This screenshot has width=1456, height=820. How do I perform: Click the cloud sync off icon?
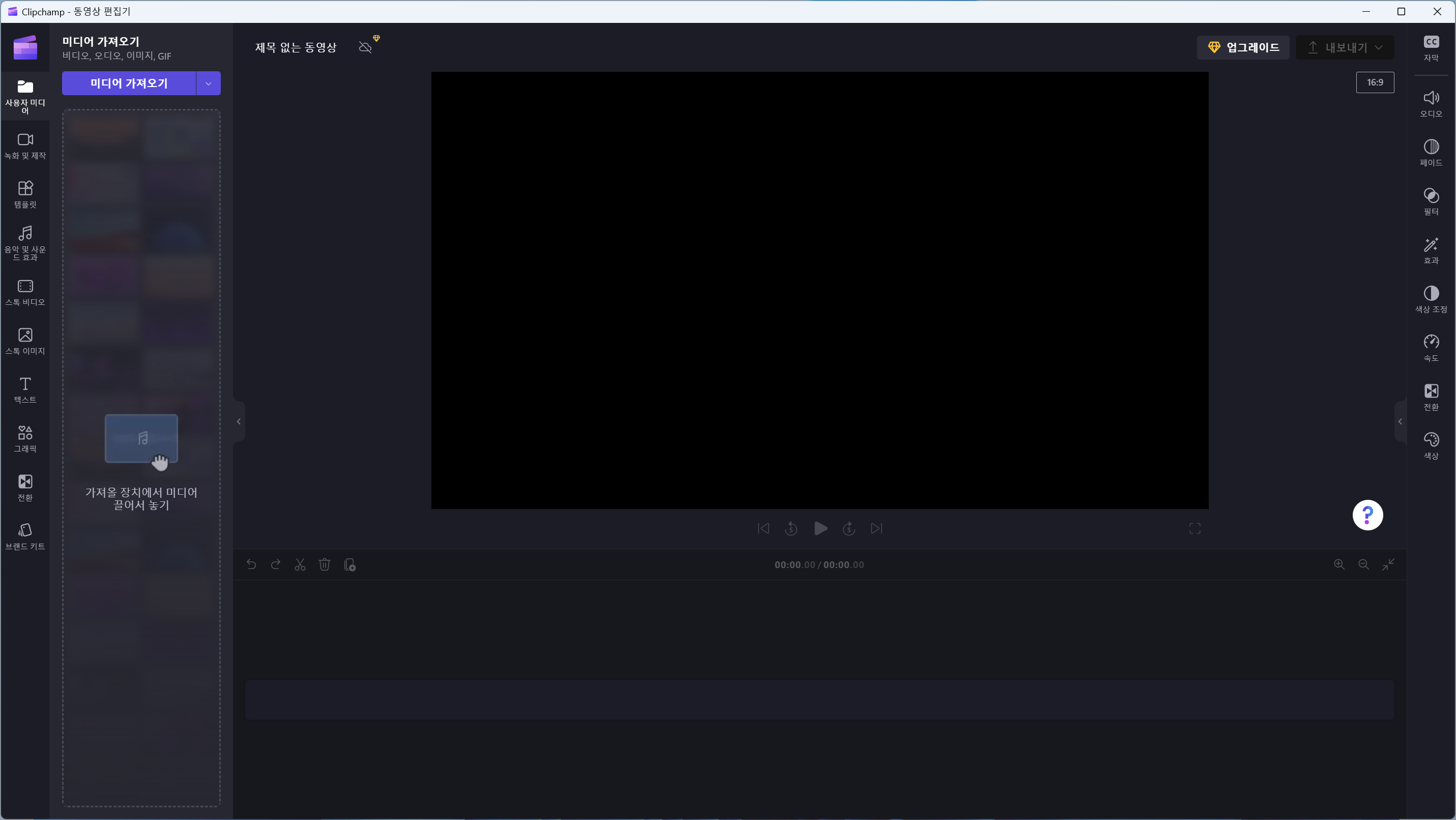(x=366, y=47)
